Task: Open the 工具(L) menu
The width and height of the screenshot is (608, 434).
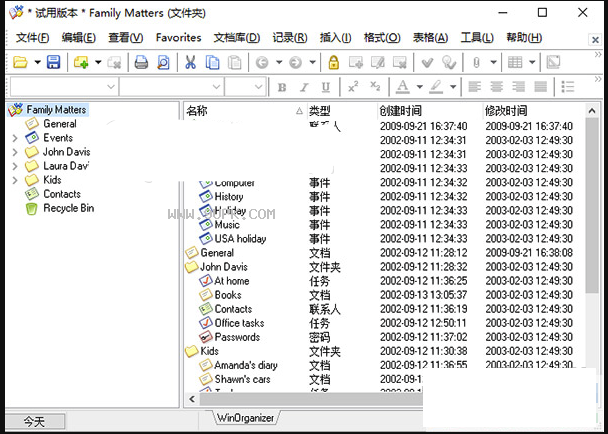Action: pos(477,38)
